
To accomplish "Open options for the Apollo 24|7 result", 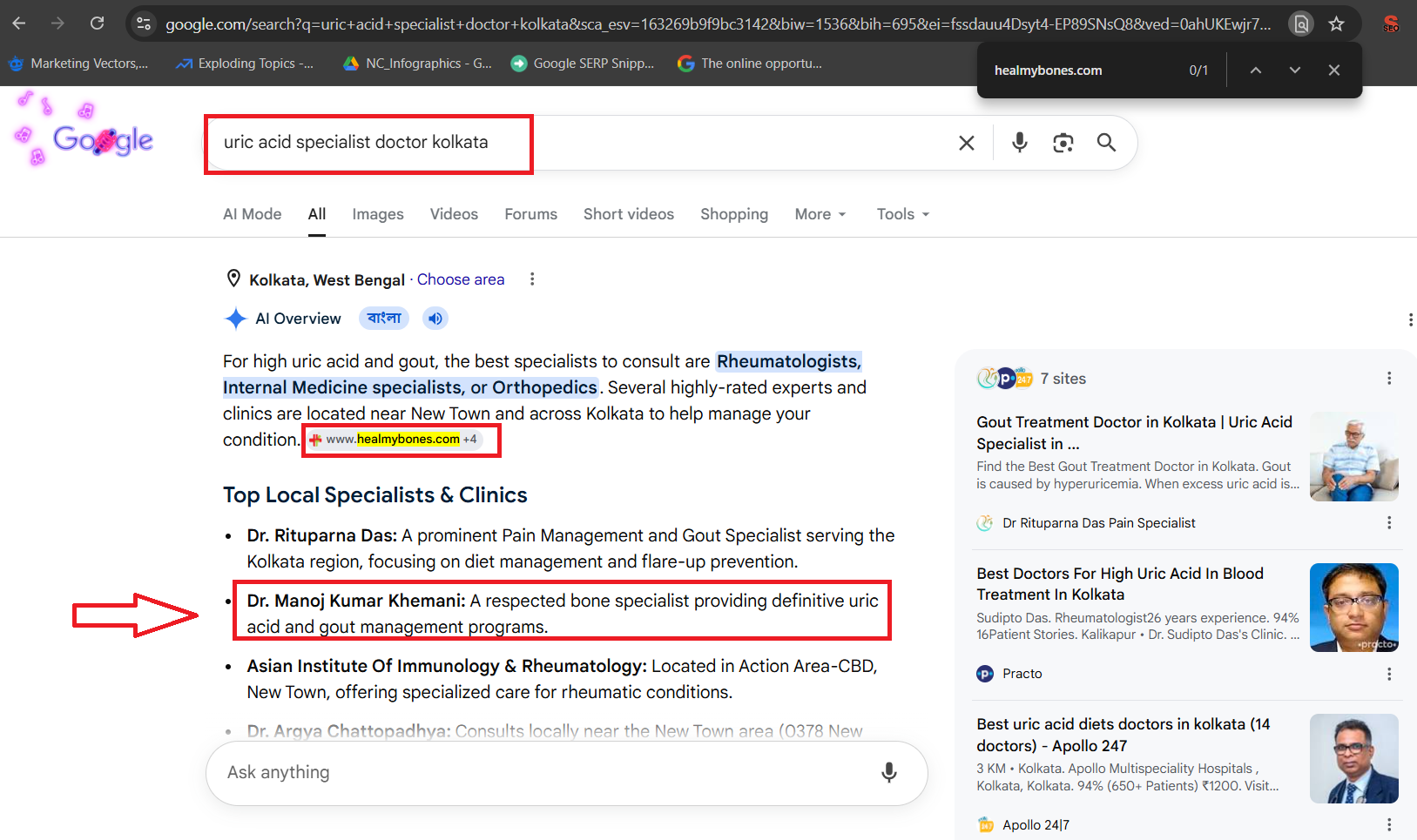I will 1389,825.
